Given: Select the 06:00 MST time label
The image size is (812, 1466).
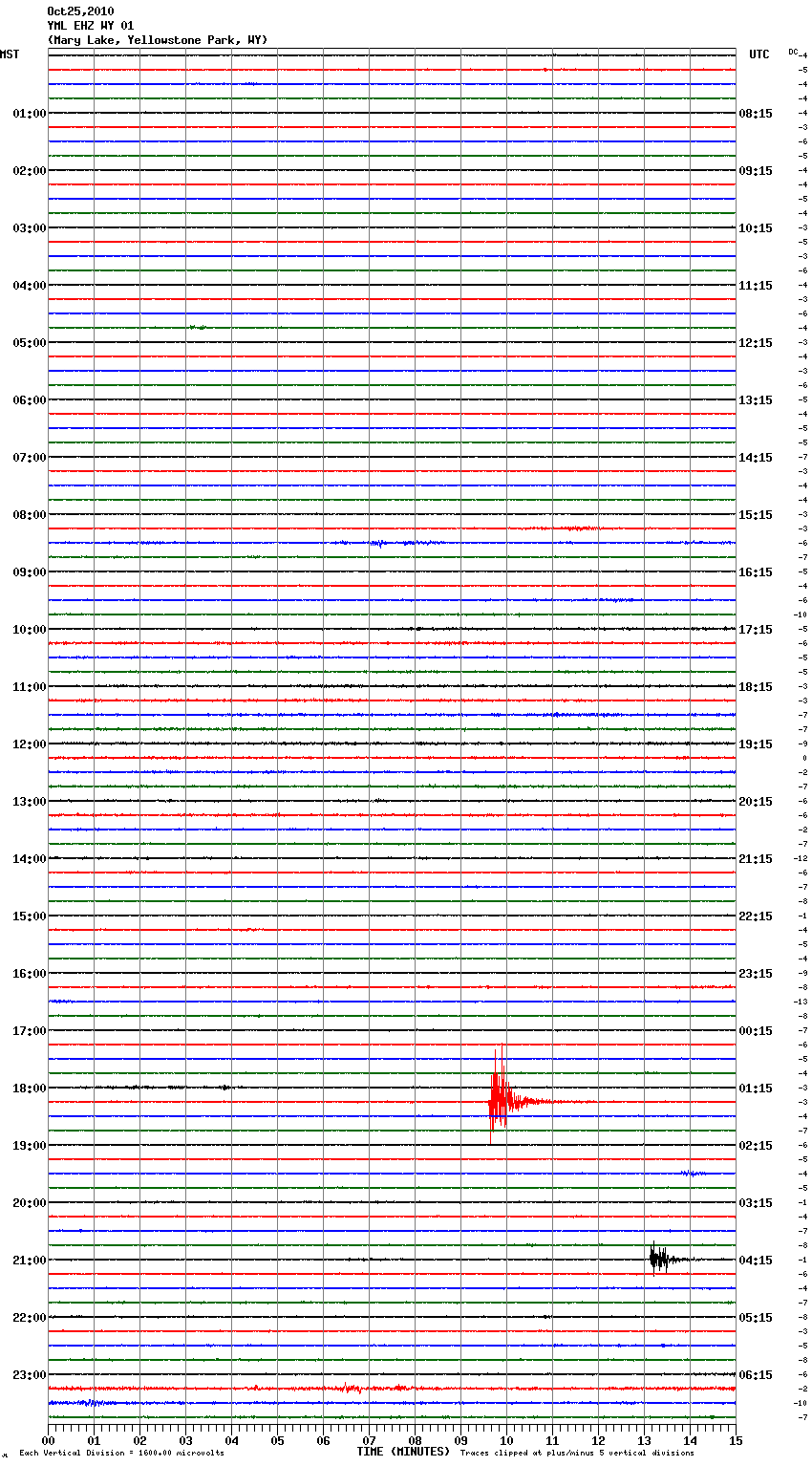Looking at the screenshot, I should tap(29, 400).
